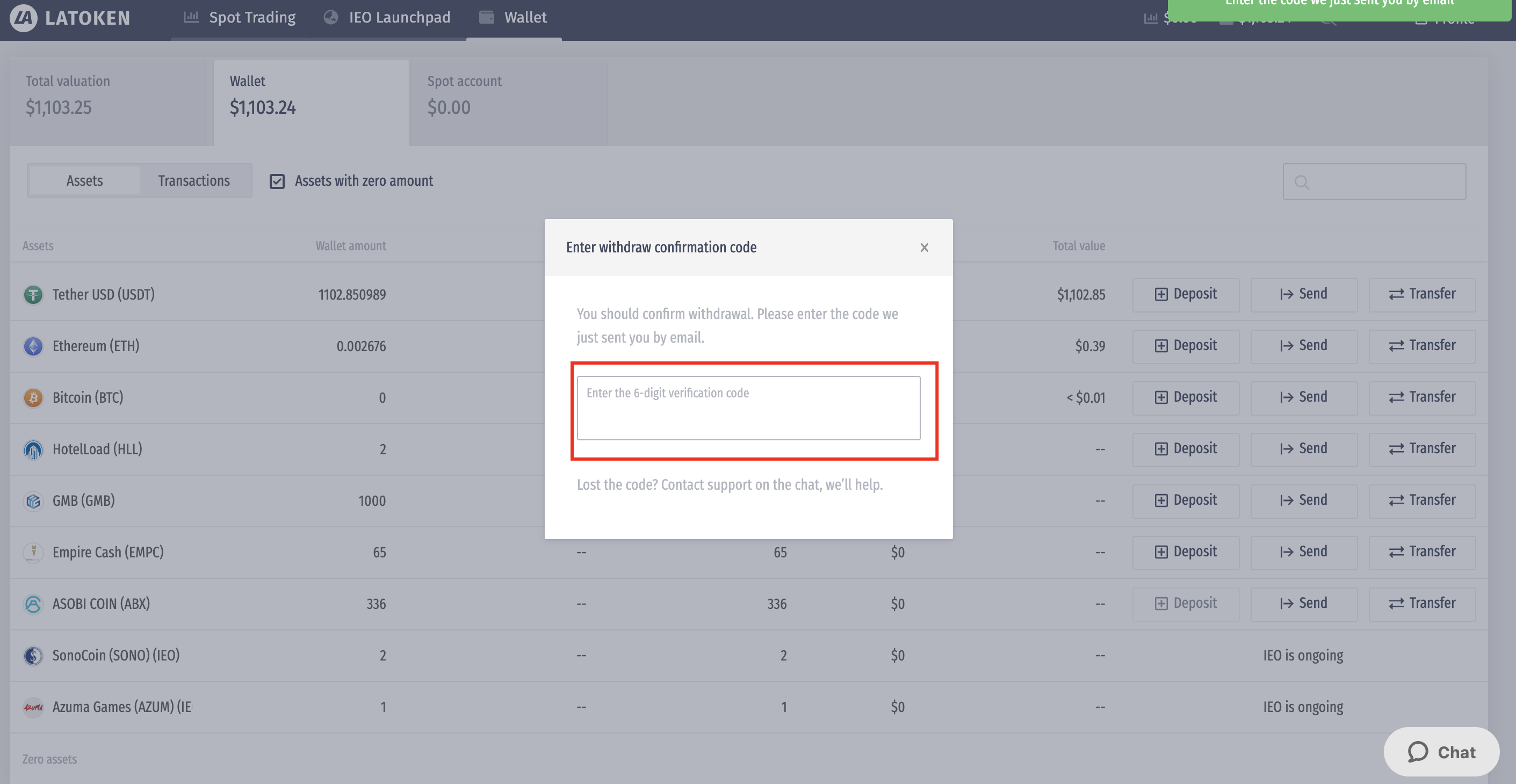The height and width of the screenshot is (784, 1516).
Task: Toggle Assets with zero amount checkbox
Action: point(277,181)
